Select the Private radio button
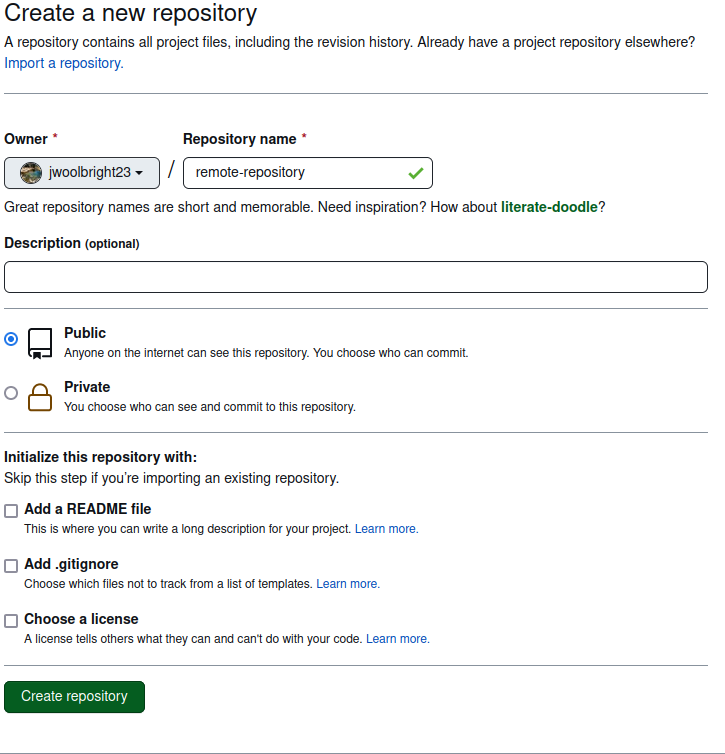 coord(11,393)
